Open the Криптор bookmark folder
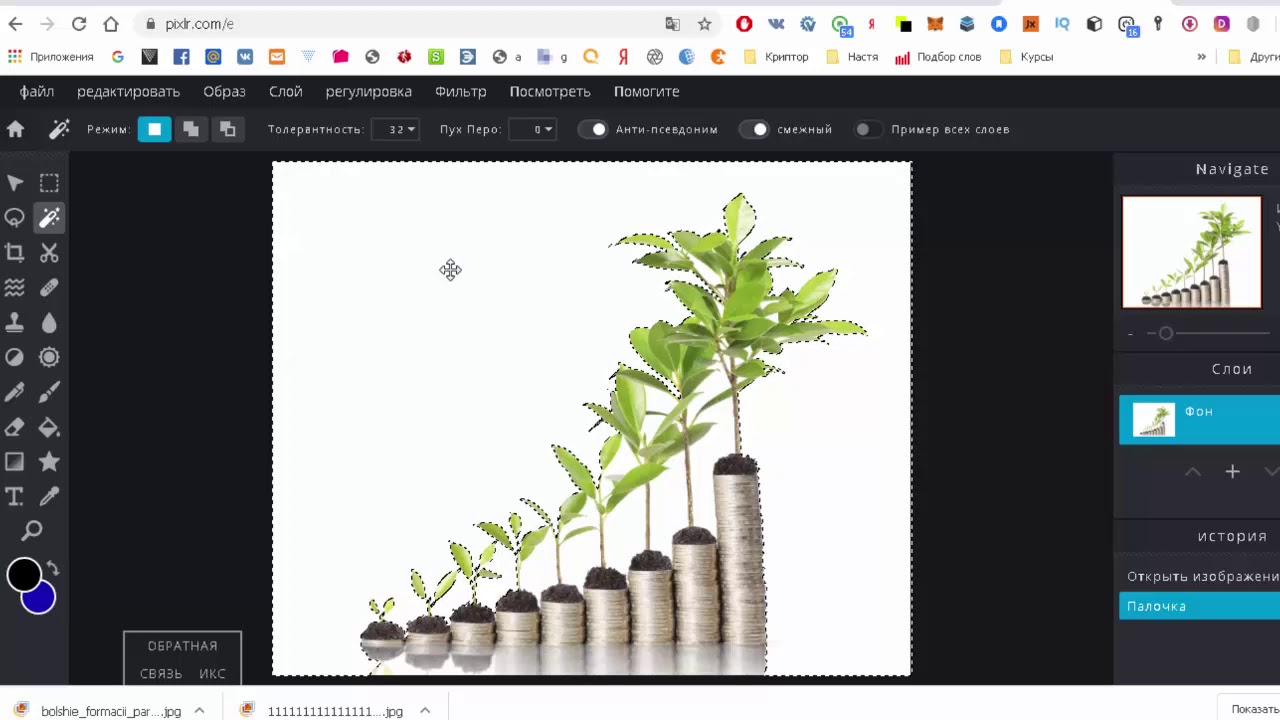This screenshot has width=1280, height=720. coord(776,57)
